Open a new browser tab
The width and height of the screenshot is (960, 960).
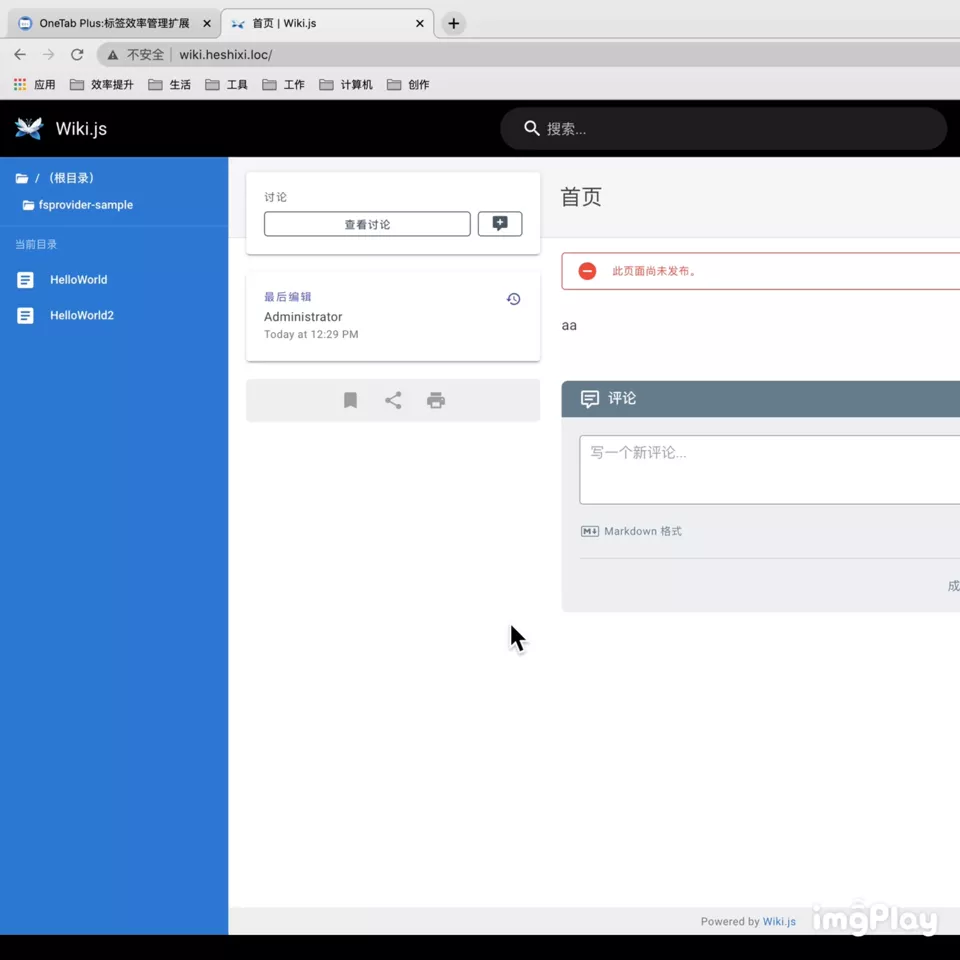[x=453, y=23]
